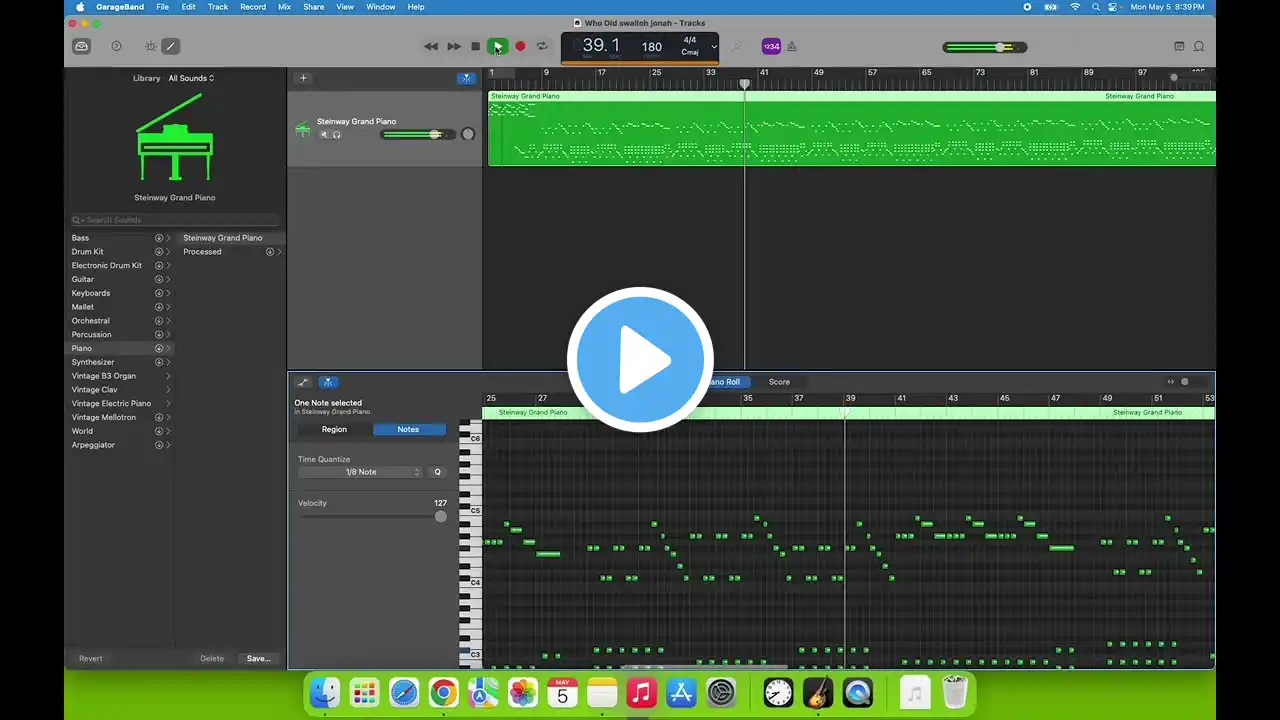1280x720 pixels.
Task: Adjust the master volume slider
Action: [984, 47]
